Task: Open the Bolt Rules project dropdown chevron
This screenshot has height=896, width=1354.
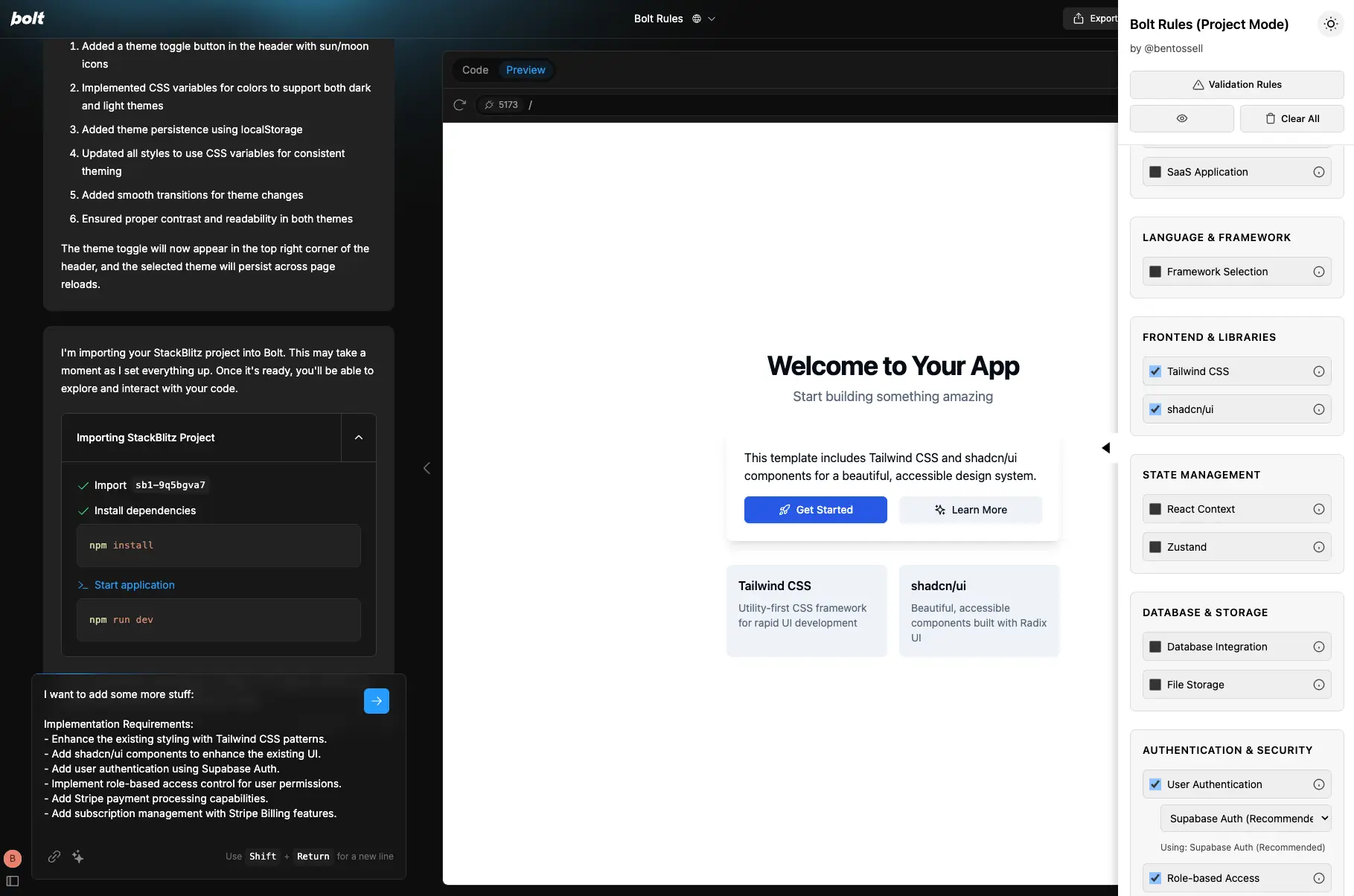Action: [712, 19]
